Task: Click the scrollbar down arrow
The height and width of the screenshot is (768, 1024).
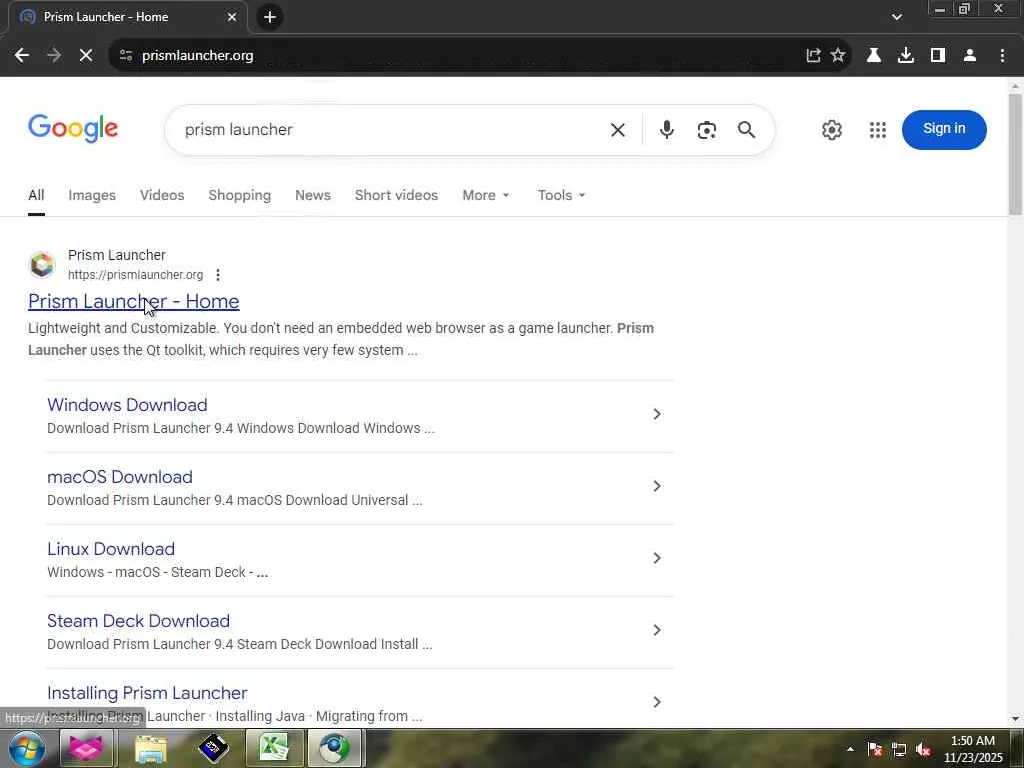Action: pyautogui.click(x=1016, y=719)
